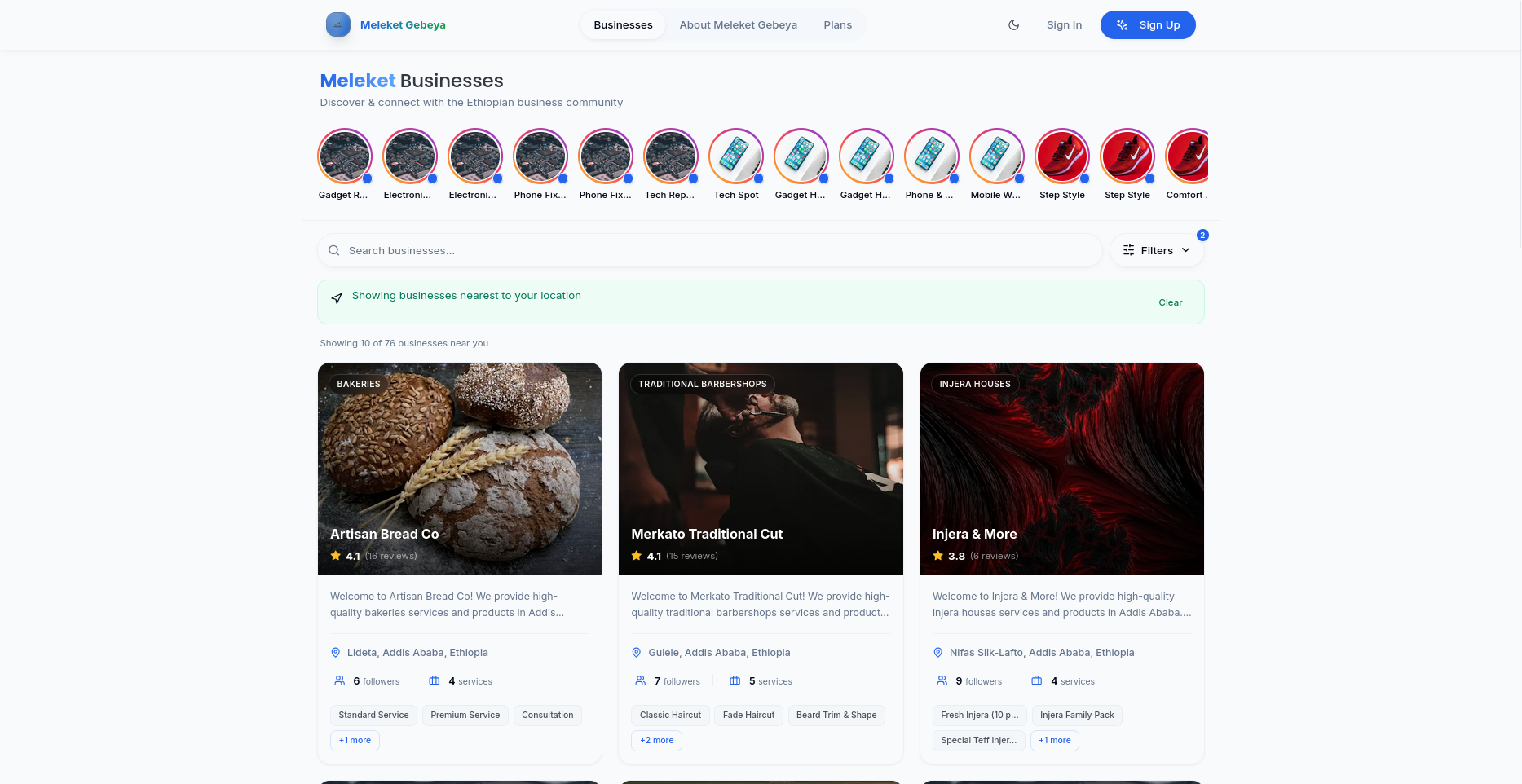Focus the Search businesses input field
The width and height of the screenshot is (1522, 784).
click(710, 250)
